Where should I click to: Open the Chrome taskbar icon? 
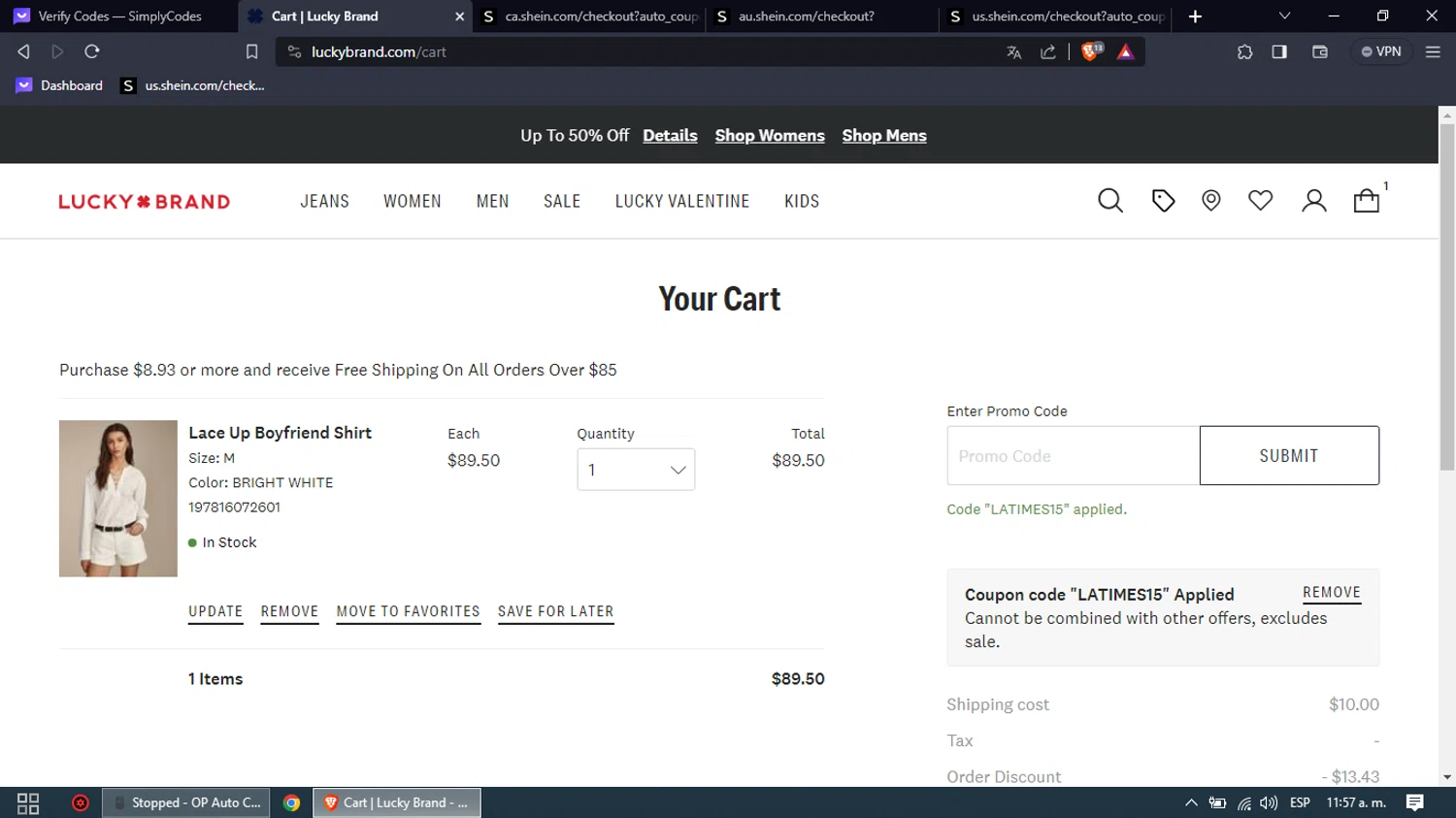(291, 802)
